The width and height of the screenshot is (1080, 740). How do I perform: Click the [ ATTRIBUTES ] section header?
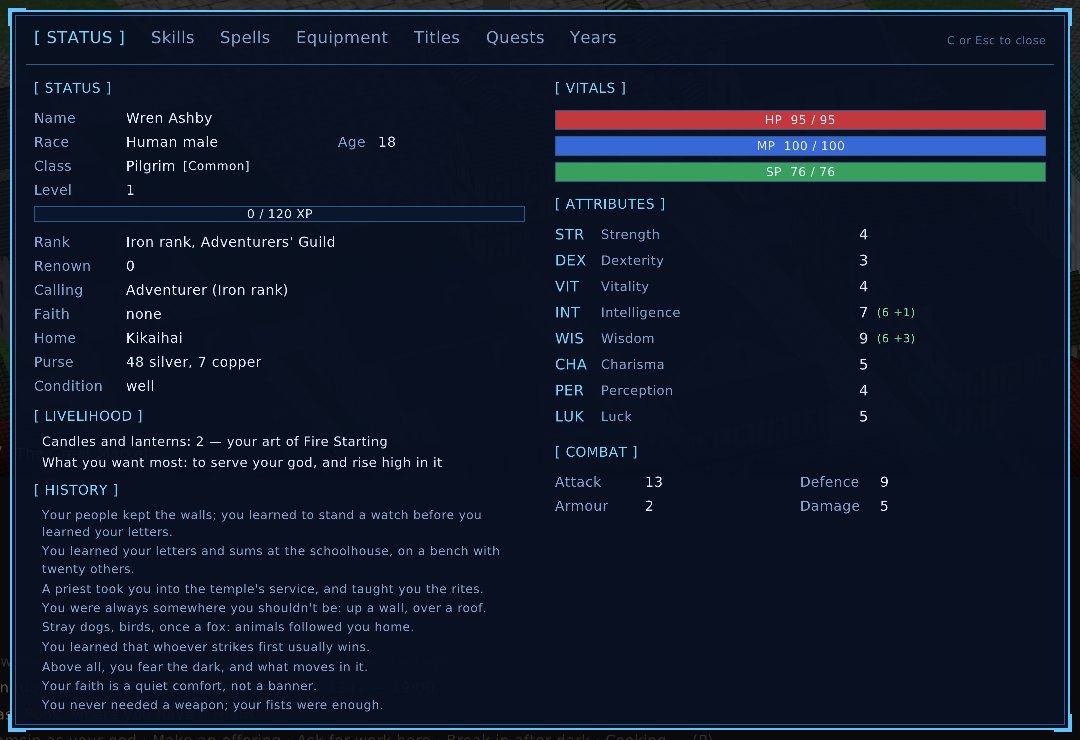(610, 204)
